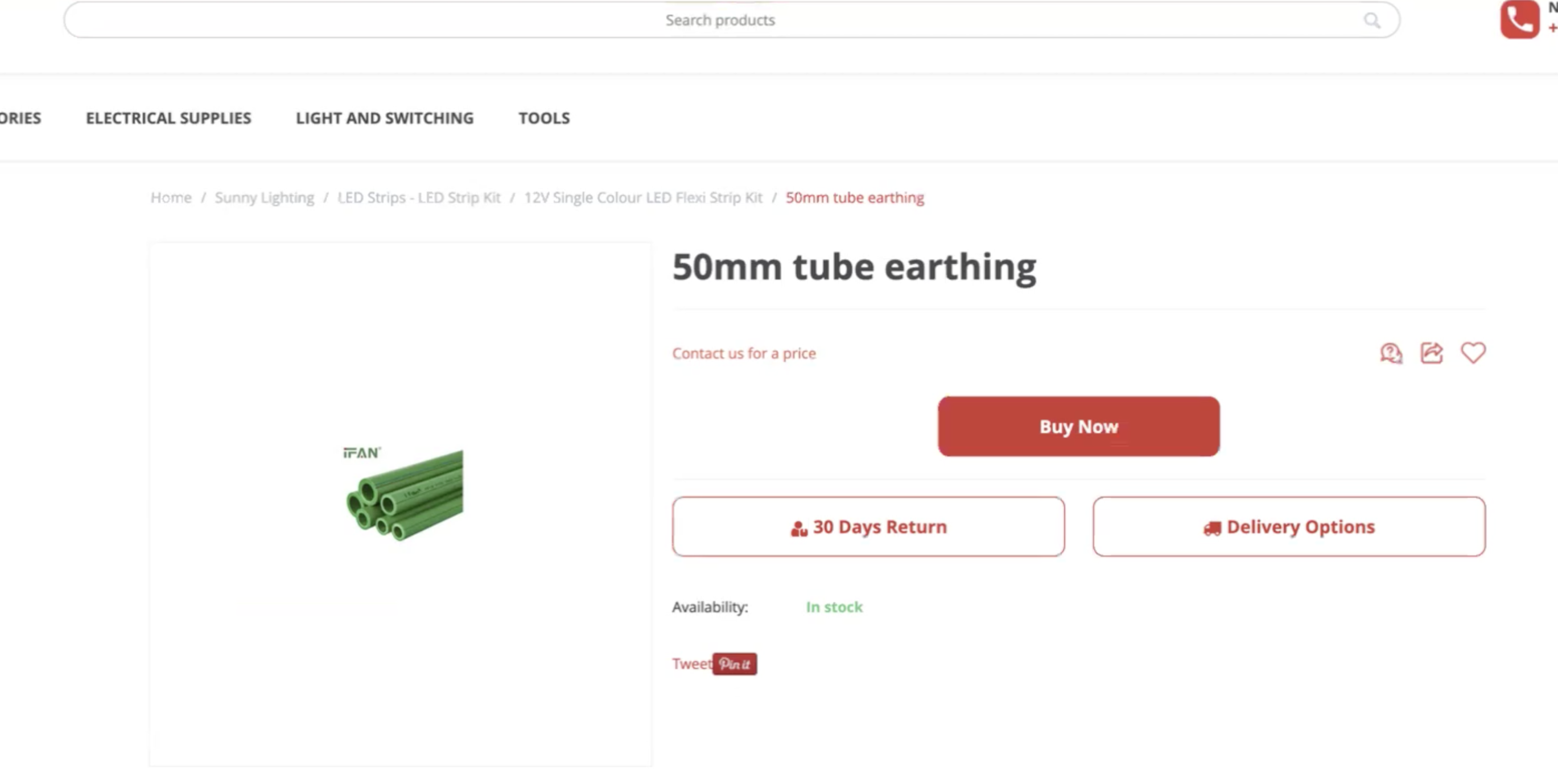Click the red phone call icon
This screenshot has height=784, width=1558.
point(1519,19)
